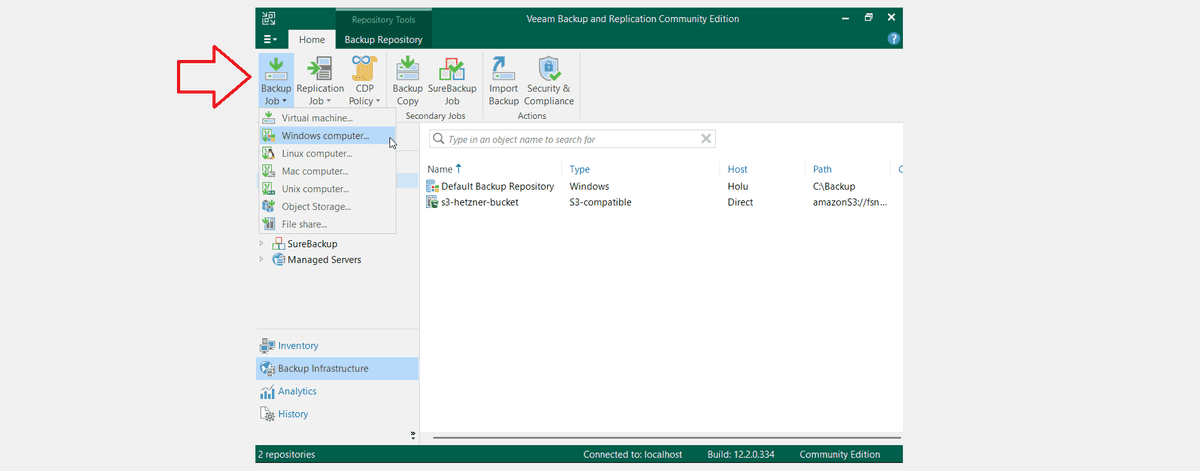The width and height of the screenshot is (1200, 471).
Task: Open the main hamburger menu dropdown
Action: [271, 39]
